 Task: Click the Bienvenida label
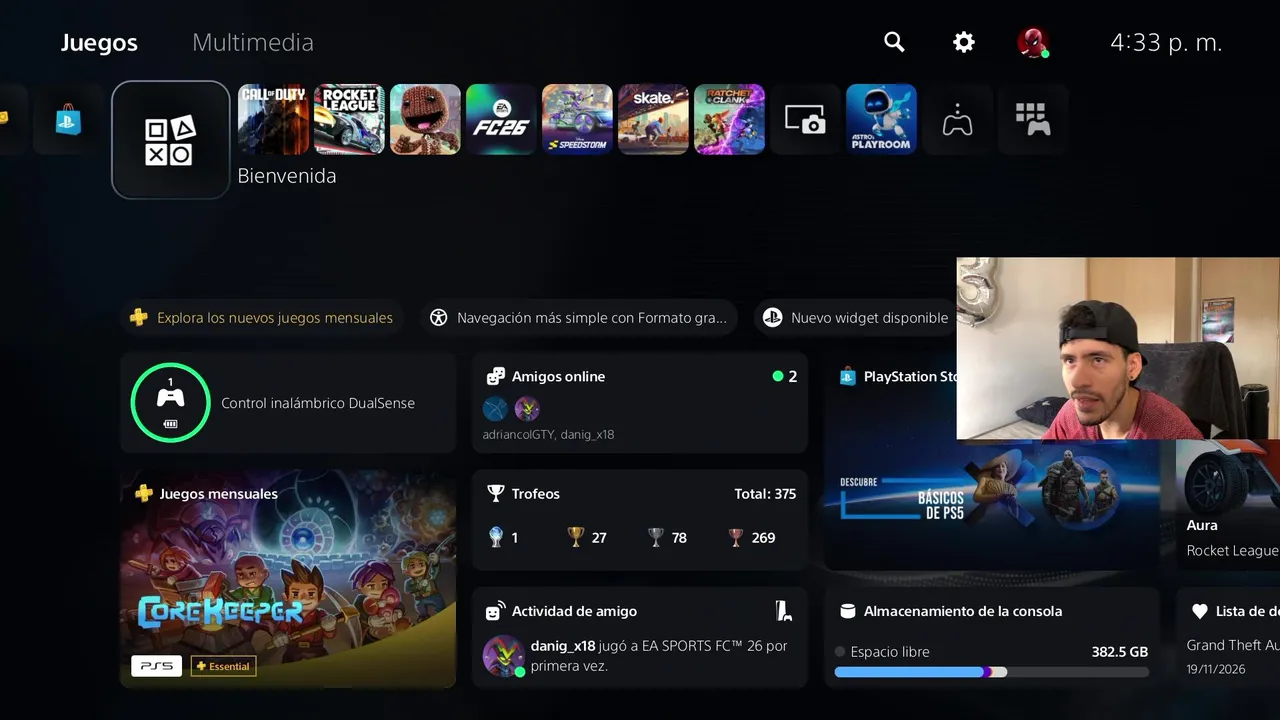coord(287,176)
